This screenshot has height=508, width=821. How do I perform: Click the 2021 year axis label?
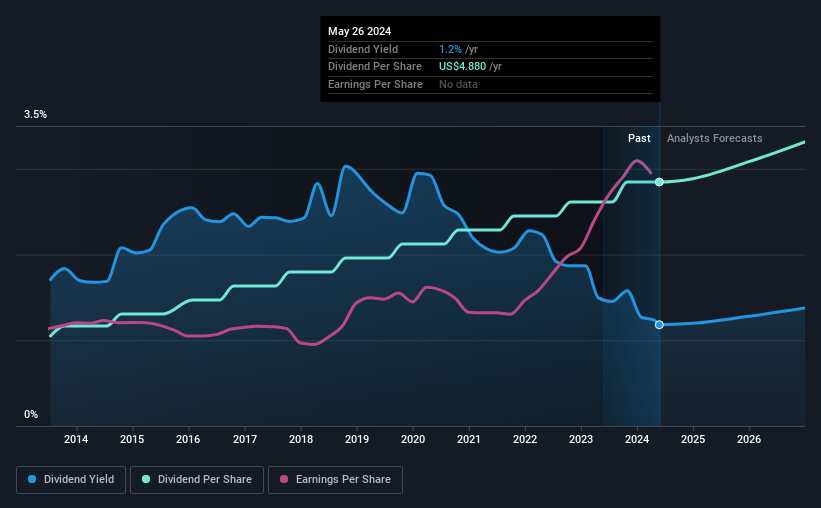pos(469,439)
